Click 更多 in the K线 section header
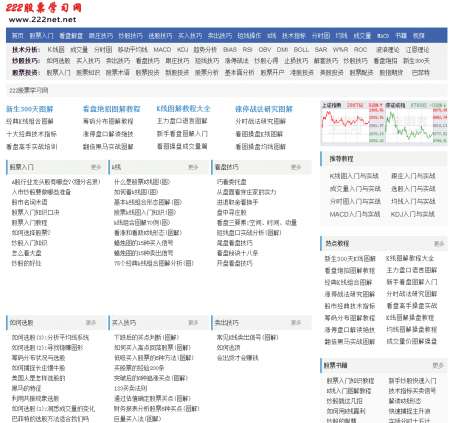The height and width of the screenshot is (423, 450). (x=193, y=167)
